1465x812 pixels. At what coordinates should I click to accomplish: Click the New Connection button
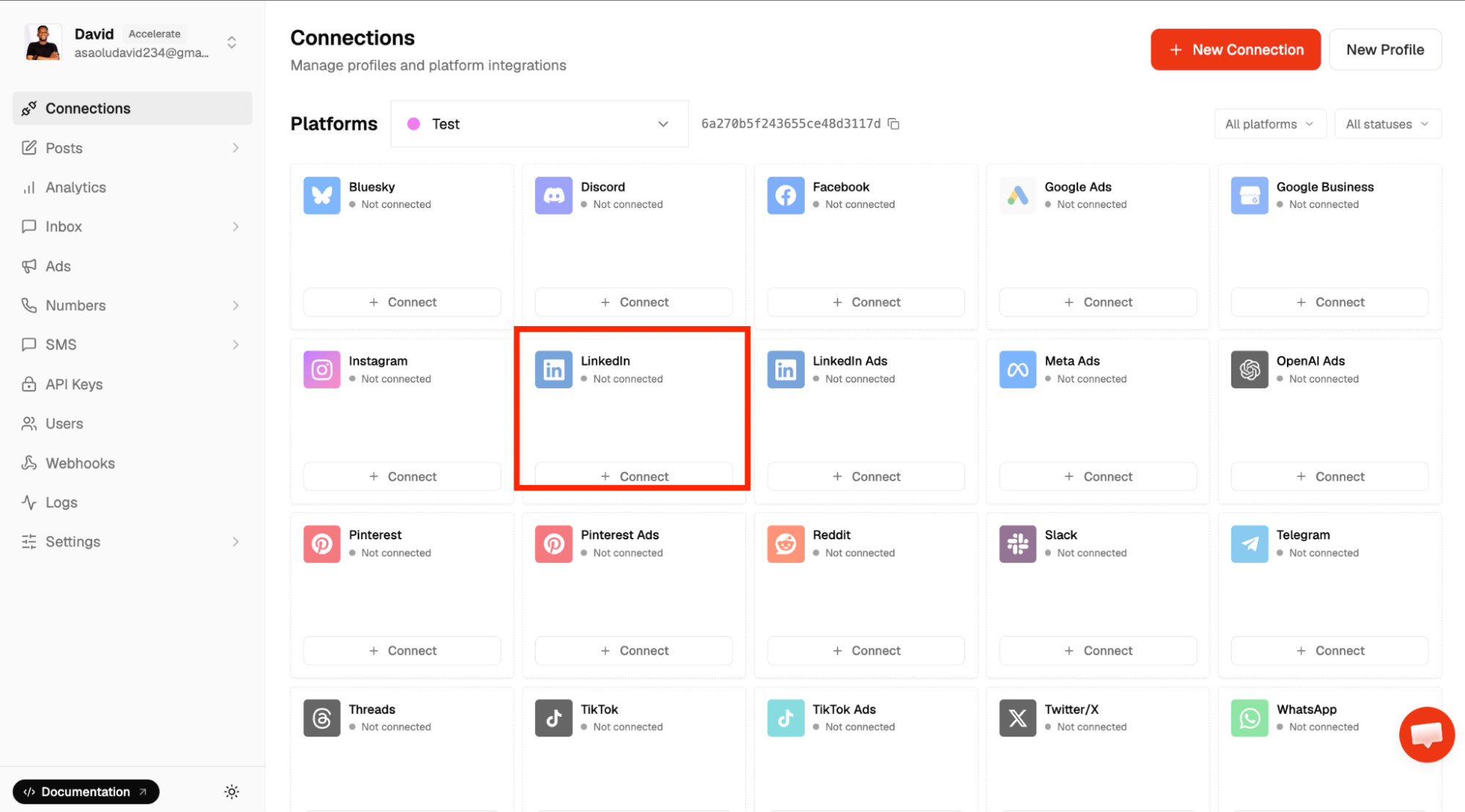[1236, 50]
